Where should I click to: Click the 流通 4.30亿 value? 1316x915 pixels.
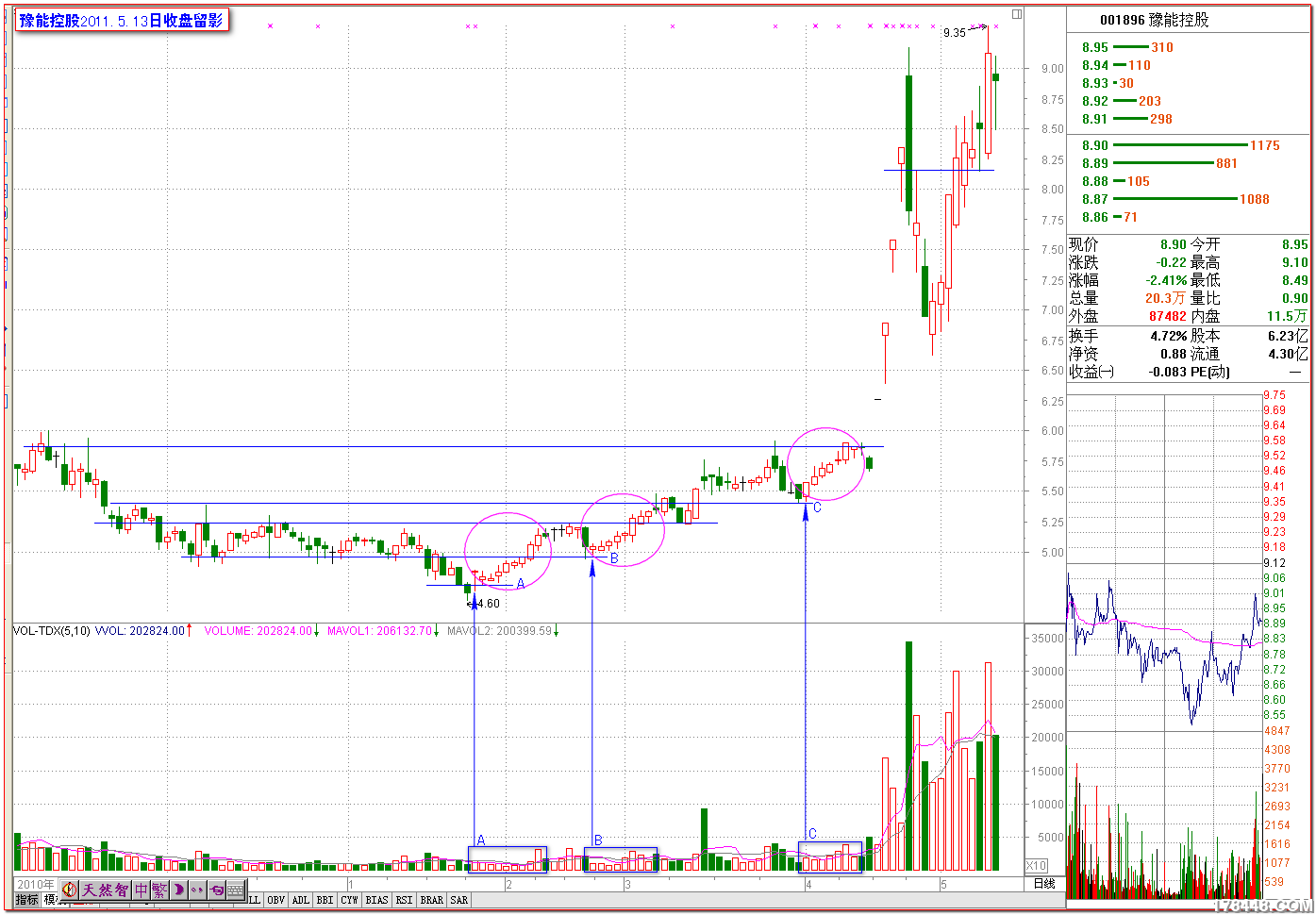click(x=1289, y=354)
